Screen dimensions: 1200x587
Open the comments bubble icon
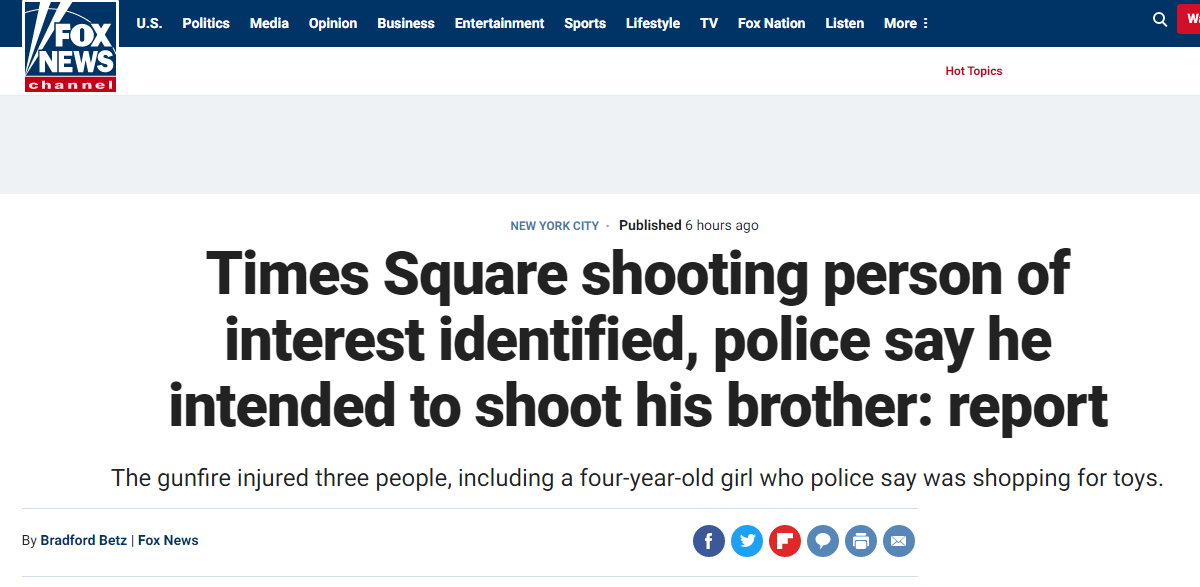[x=822, y=541]
